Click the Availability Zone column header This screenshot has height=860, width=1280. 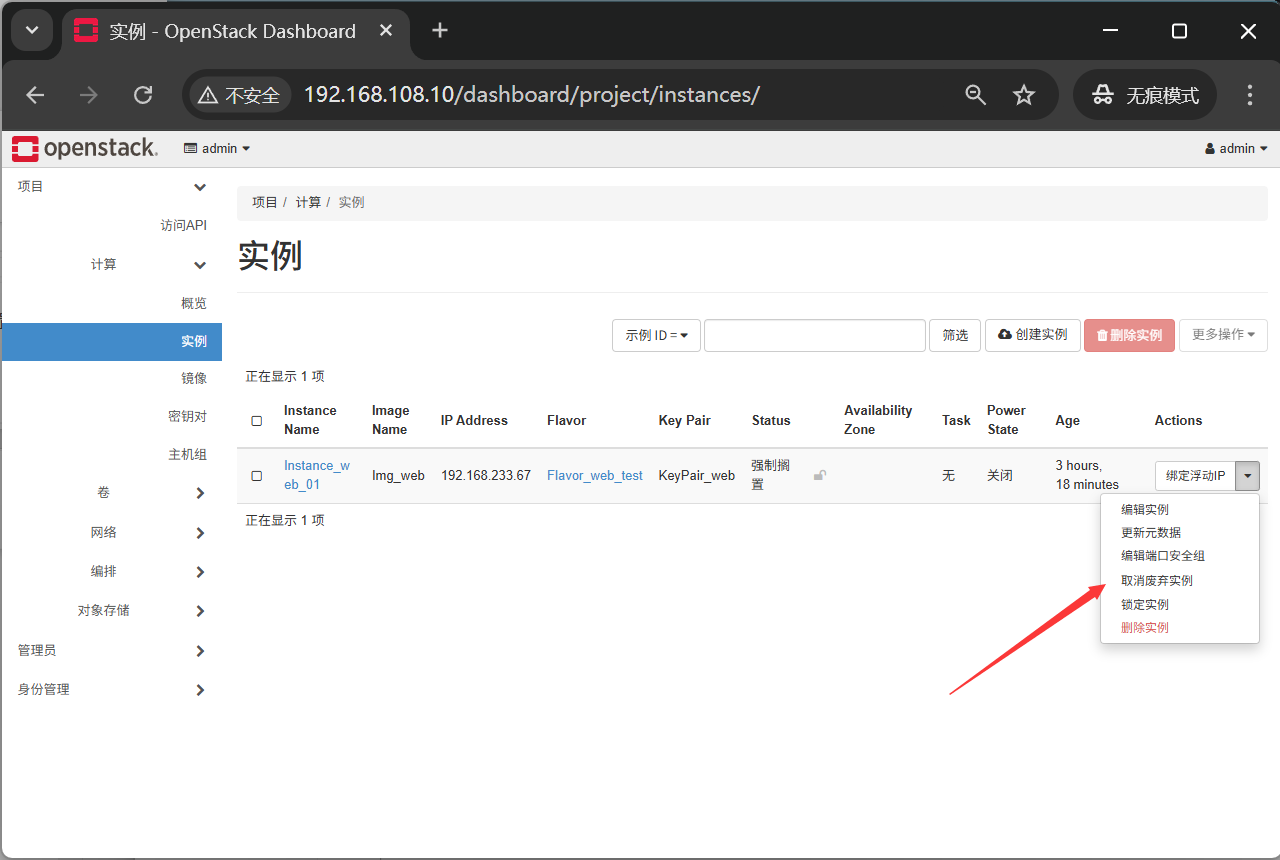coord(878,420)
